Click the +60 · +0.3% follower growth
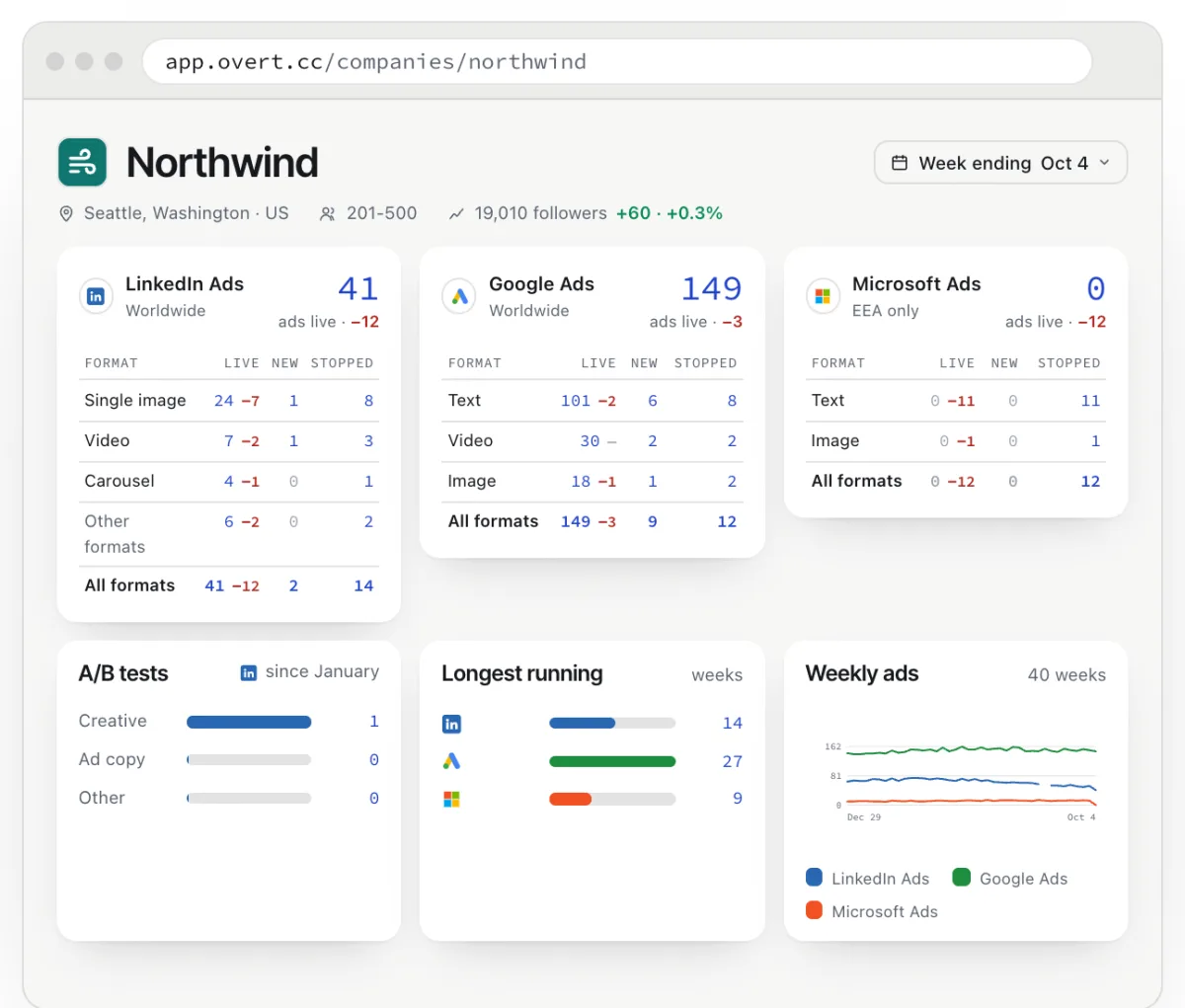 click(670, 213)
